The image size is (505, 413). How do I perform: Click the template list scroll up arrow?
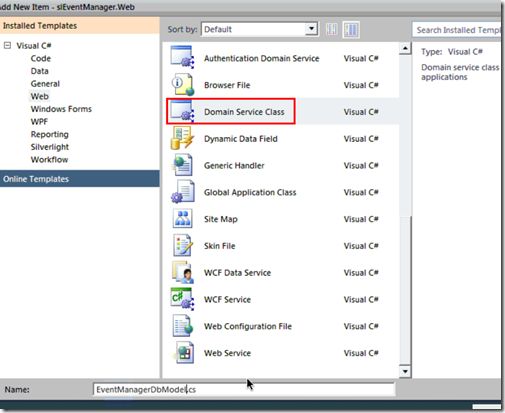click(x=405, y=49)
